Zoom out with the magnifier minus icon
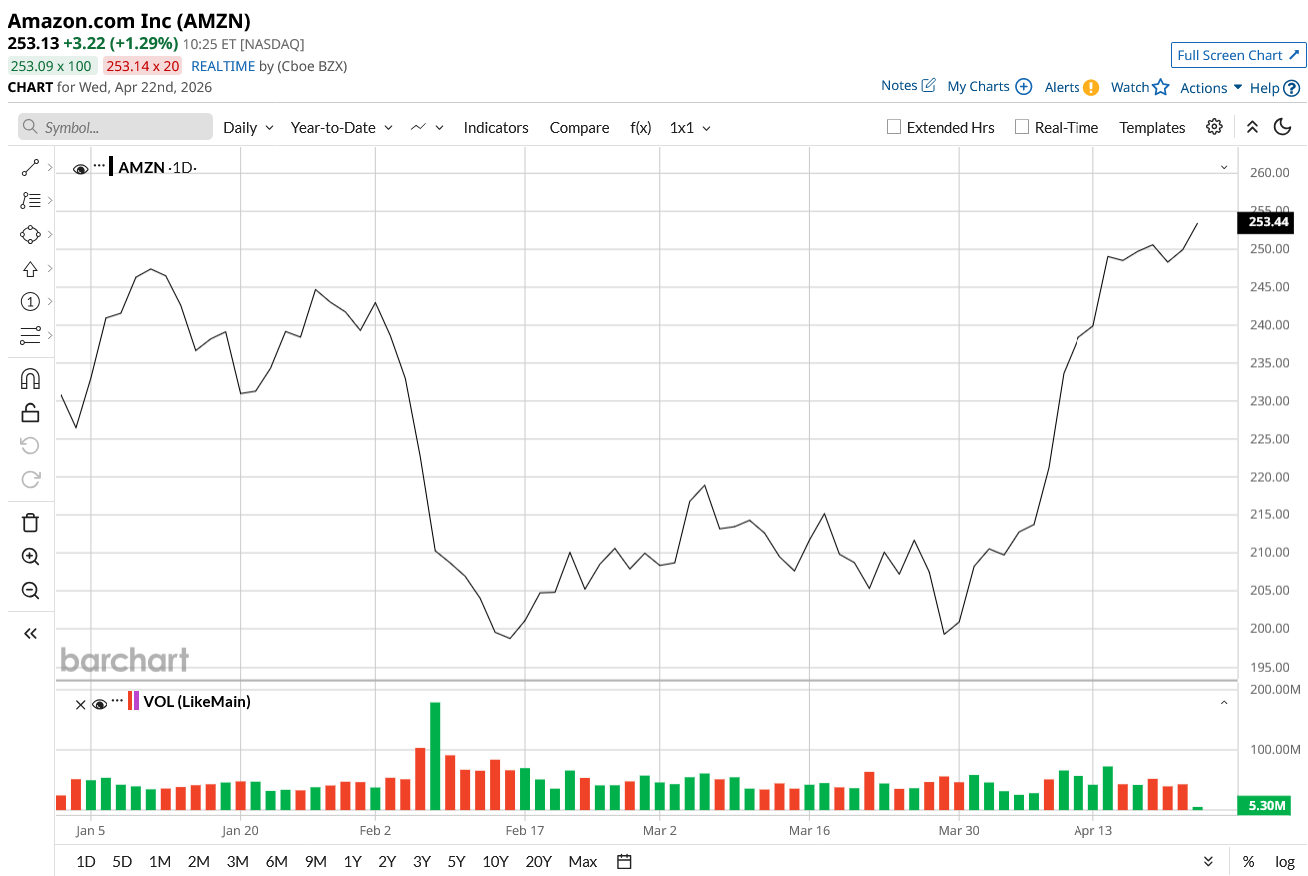This screenshot has width=1308, height=876. coord(30,590)
